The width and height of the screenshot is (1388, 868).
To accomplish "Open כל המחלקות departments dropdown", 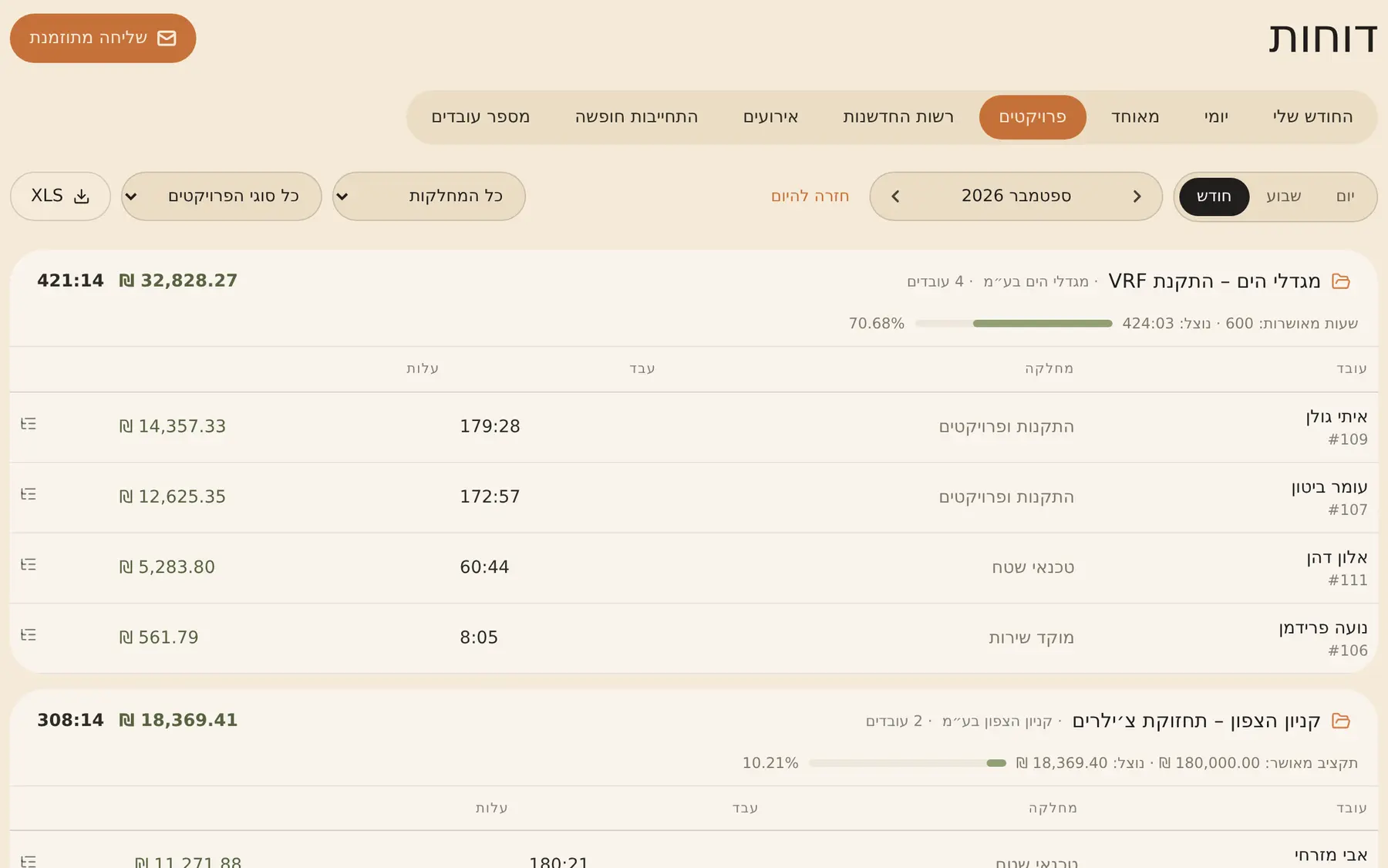I will [x=429, y=197].
